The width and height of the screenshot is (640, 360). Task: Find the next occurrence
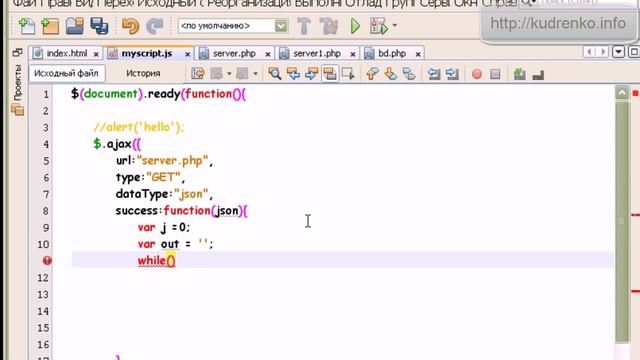pos(311,74)
